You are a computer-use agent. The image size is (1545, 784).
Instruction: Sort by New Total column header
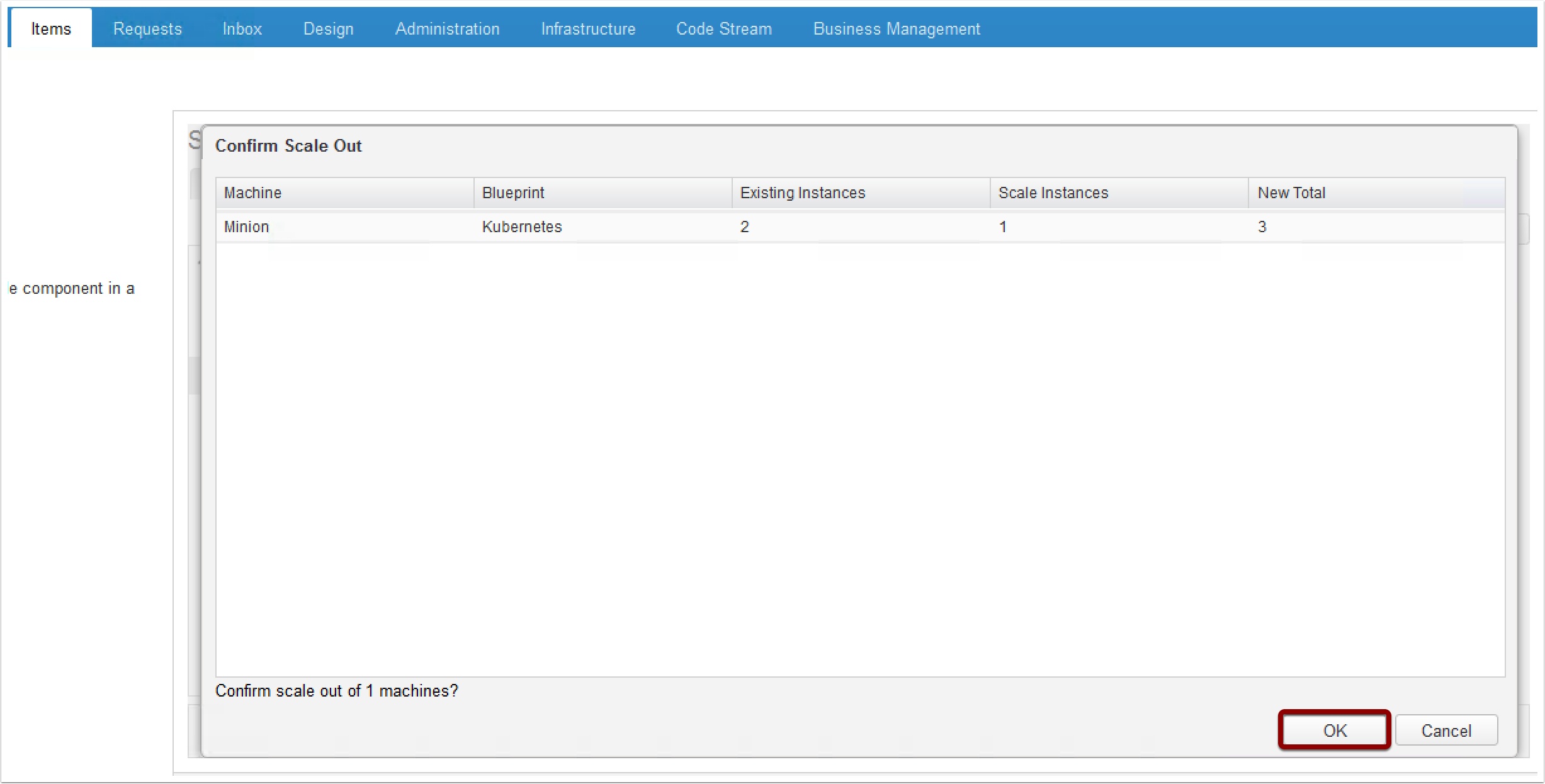click(1376, 193)
